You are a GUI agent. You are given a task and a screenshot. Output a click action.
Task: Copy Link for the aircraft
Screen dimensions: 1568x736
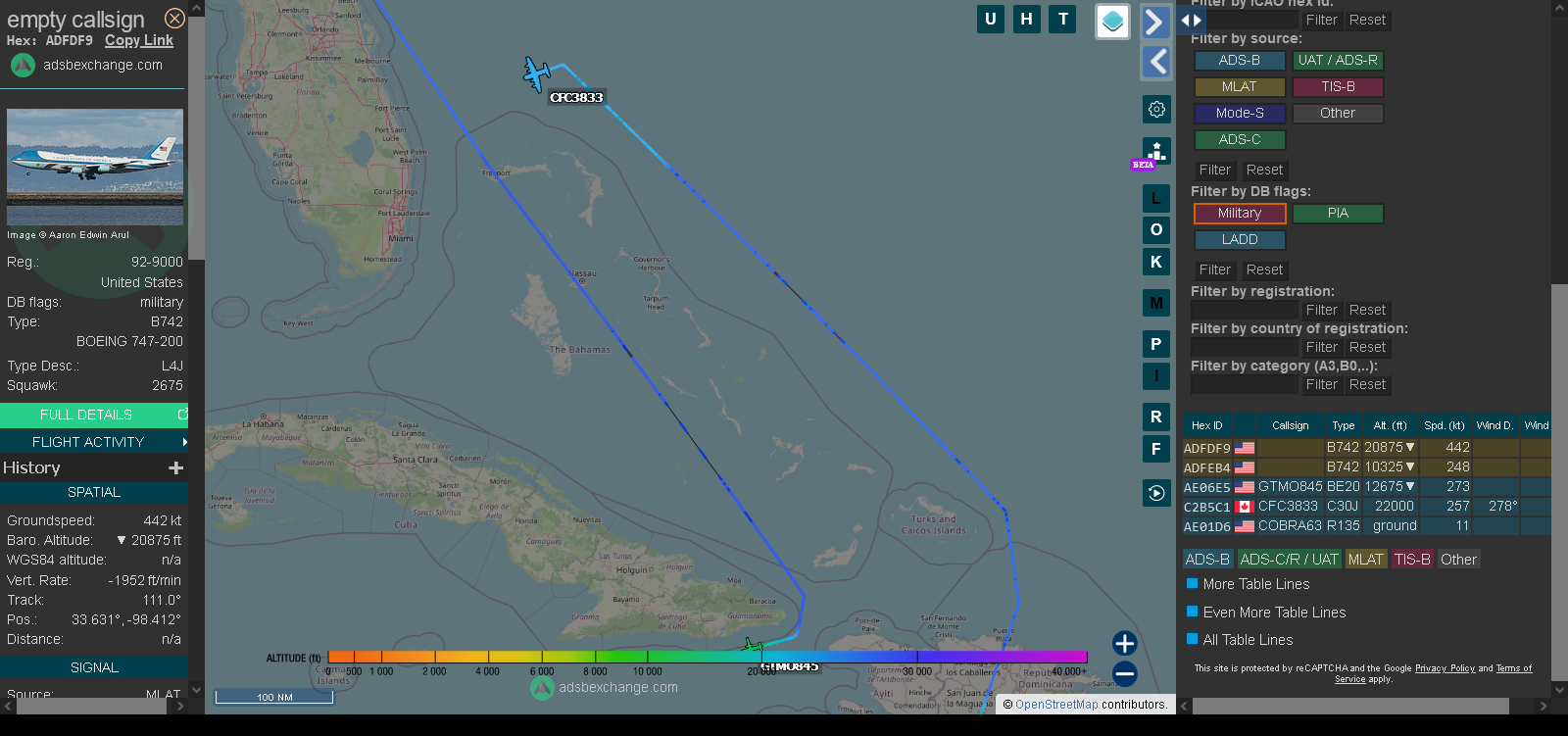tap(139, 40)
